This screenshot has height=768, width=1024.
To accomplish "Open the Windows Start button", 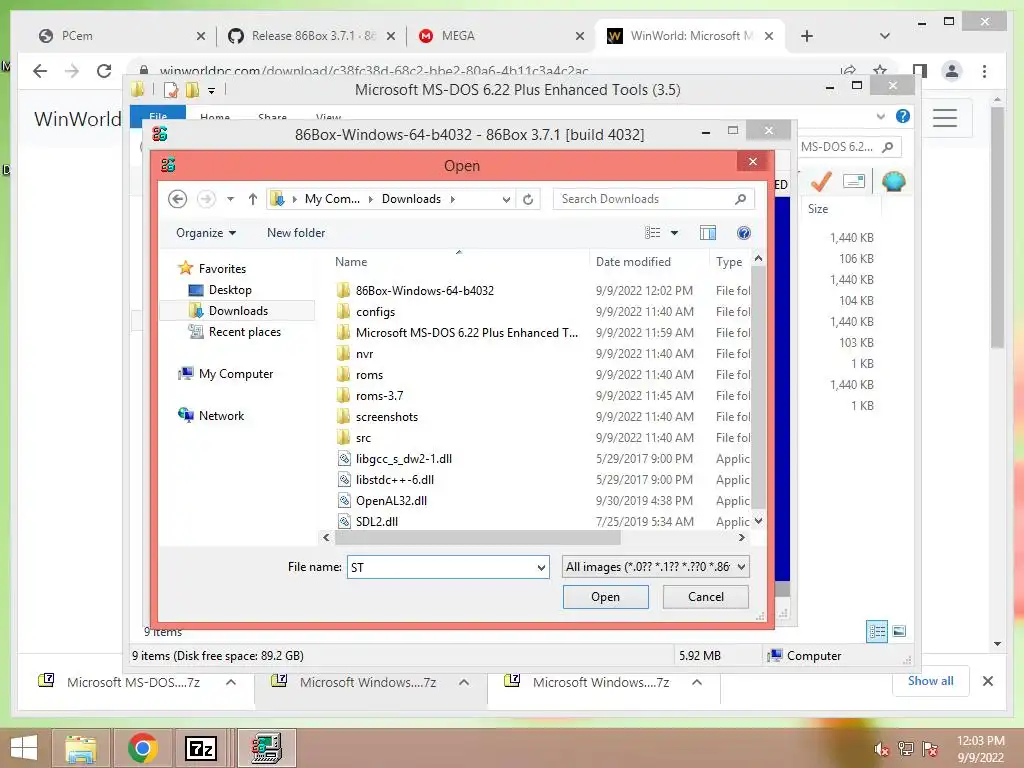I will pyautogui.click(x=24, y=748).
